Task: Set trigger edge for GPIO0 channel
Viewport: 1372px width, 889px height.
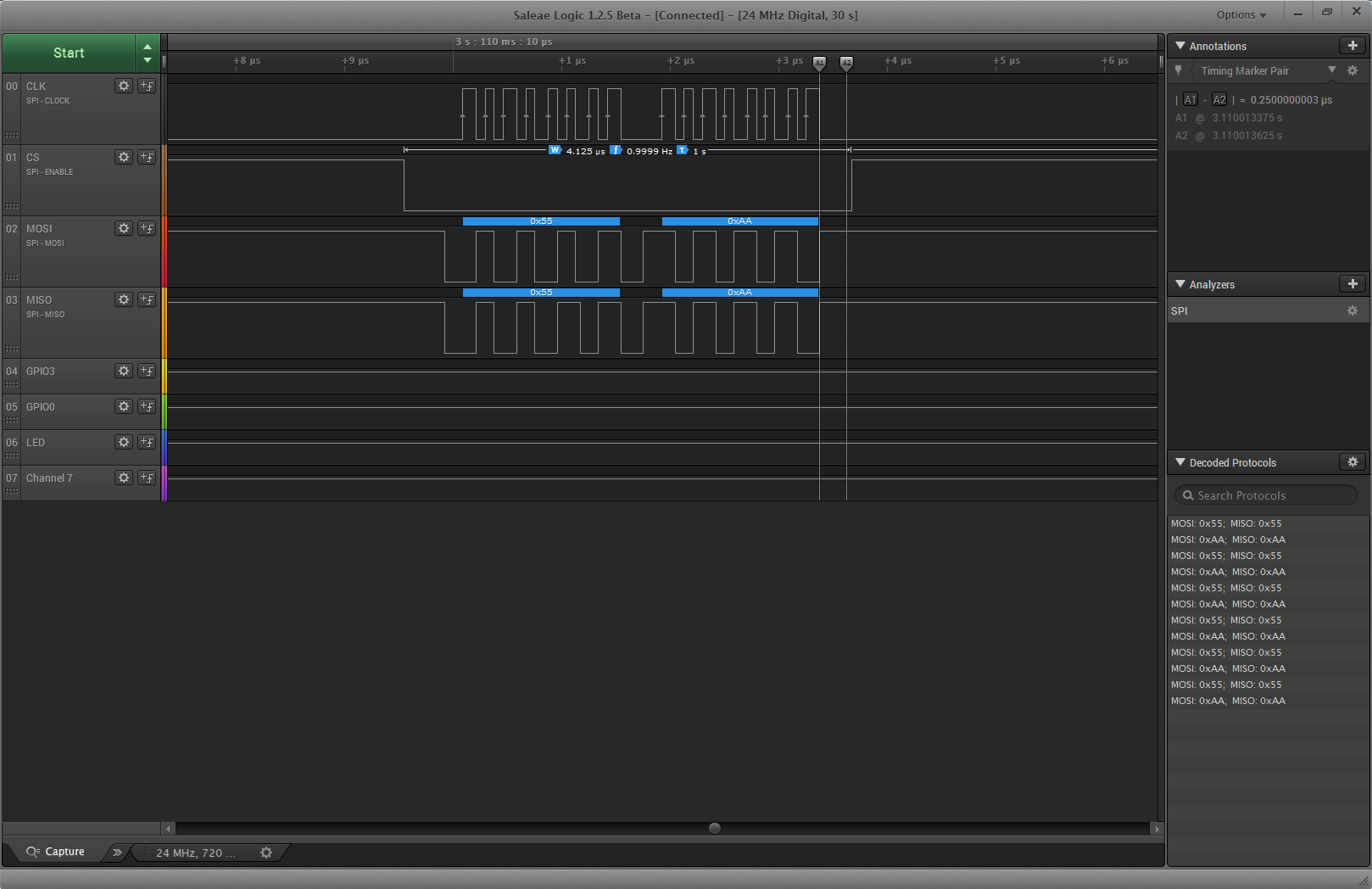Action: click(x=147, y=406)
